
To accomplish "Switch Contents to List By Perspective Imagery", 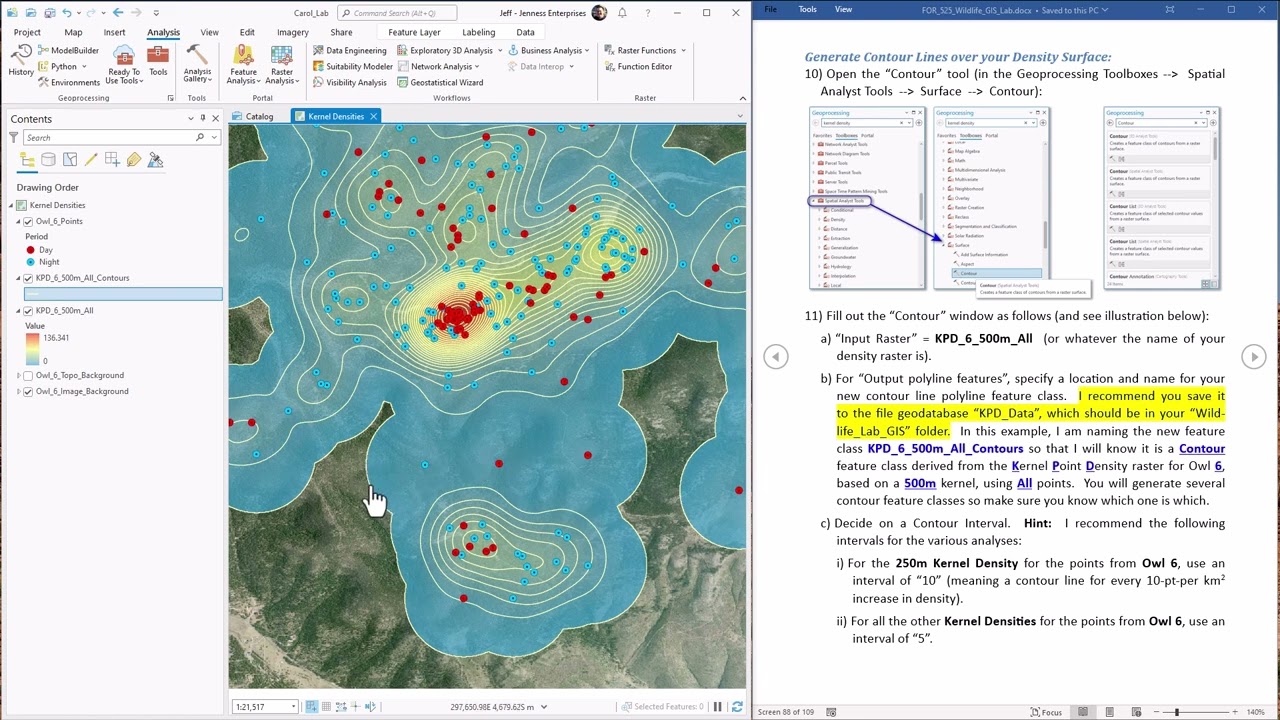I will [x=155, y=160].
